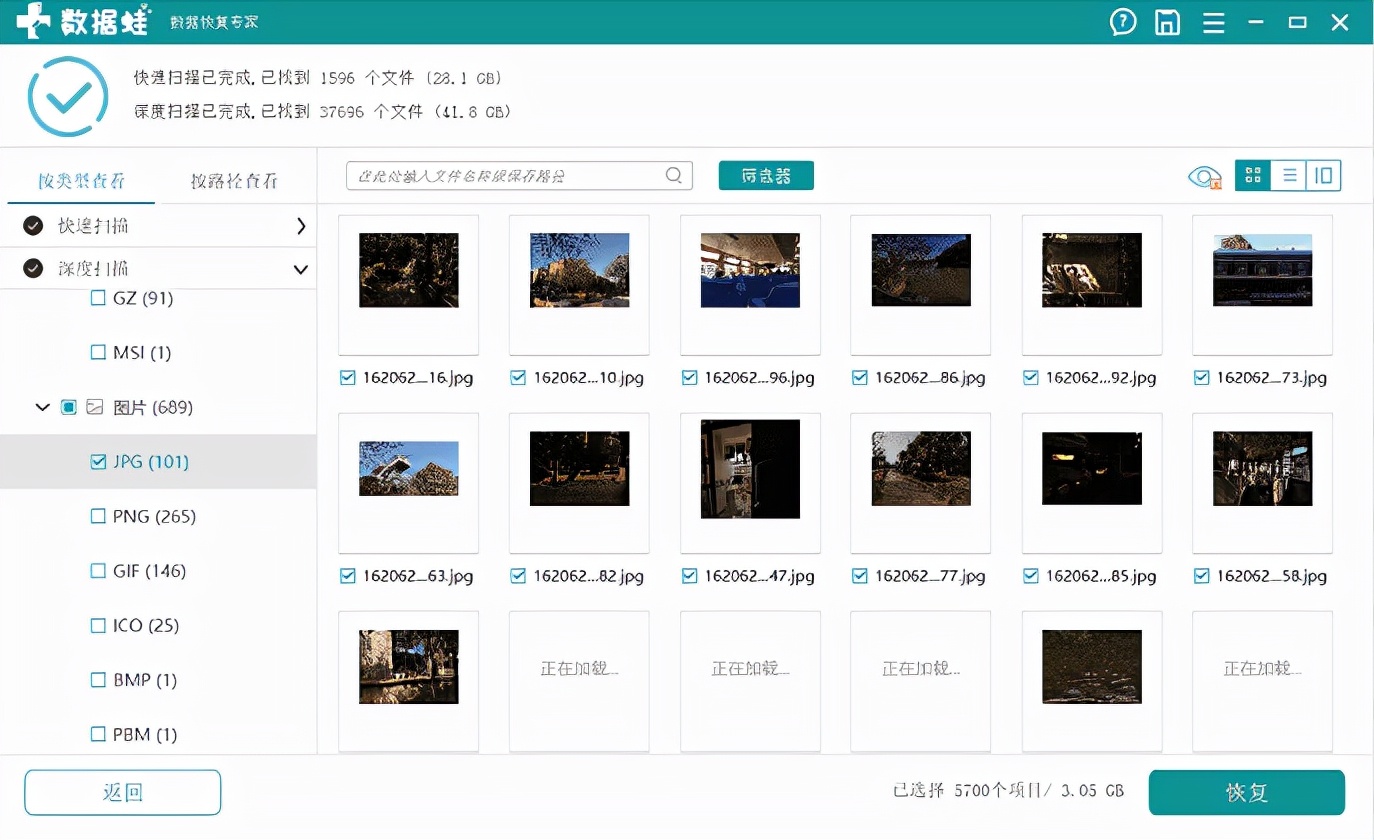This screenshot has height=840, width=1374.
Task: Select the thumbnail grid view layout
Action: pyautogui.click(x=1252, y=175)
